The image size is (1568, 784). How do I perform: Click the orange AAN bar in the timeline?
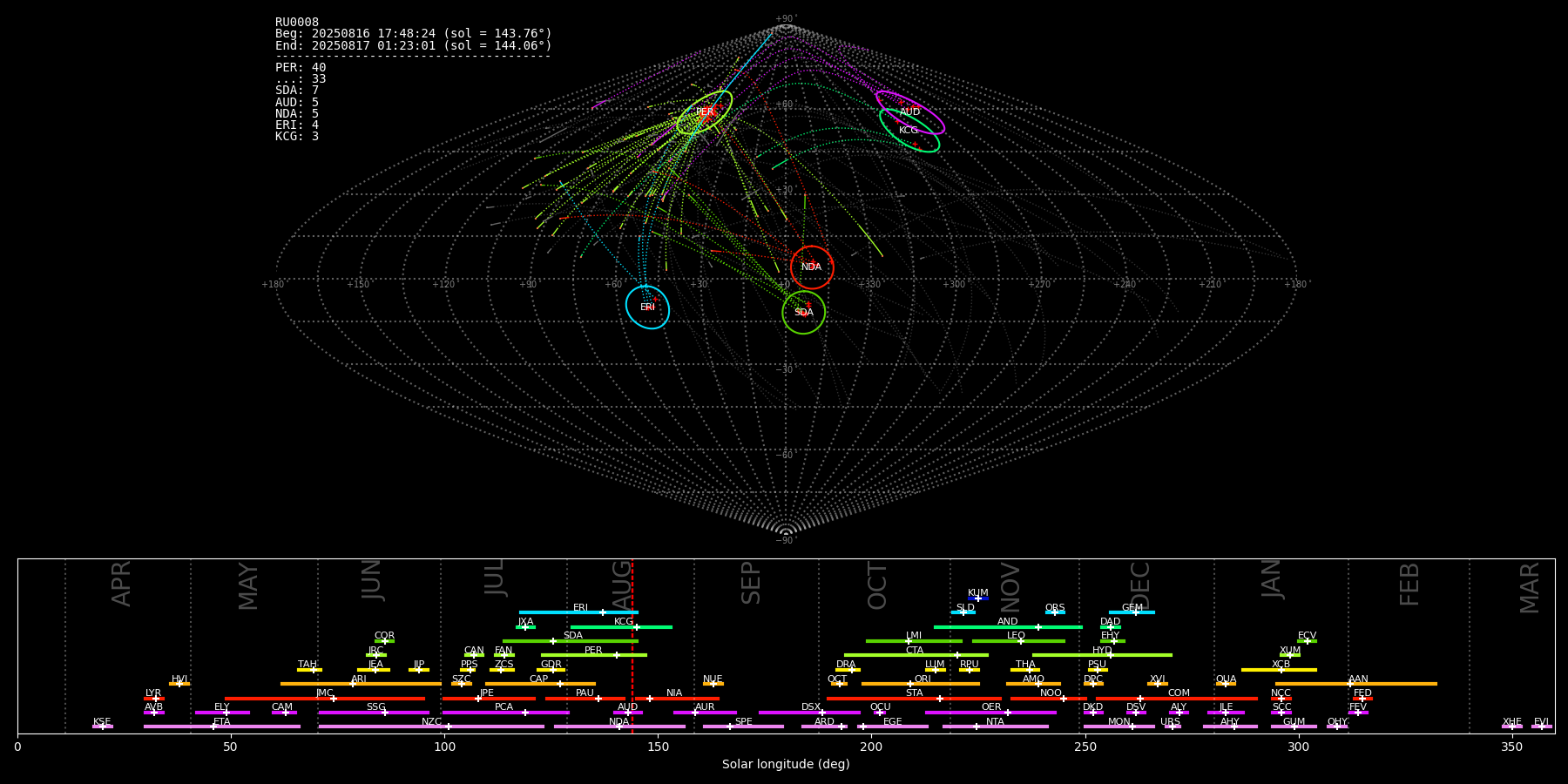pos(1356,684)
